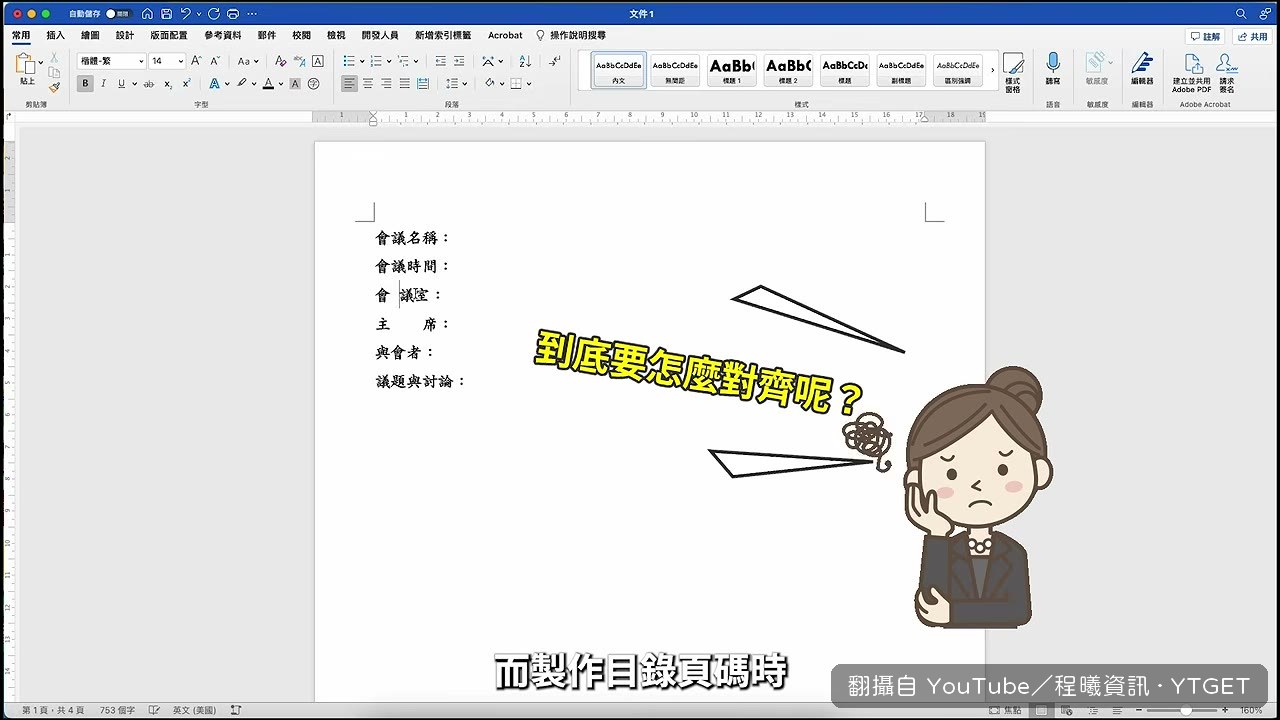Align paragraph to the right

point(386,84)
